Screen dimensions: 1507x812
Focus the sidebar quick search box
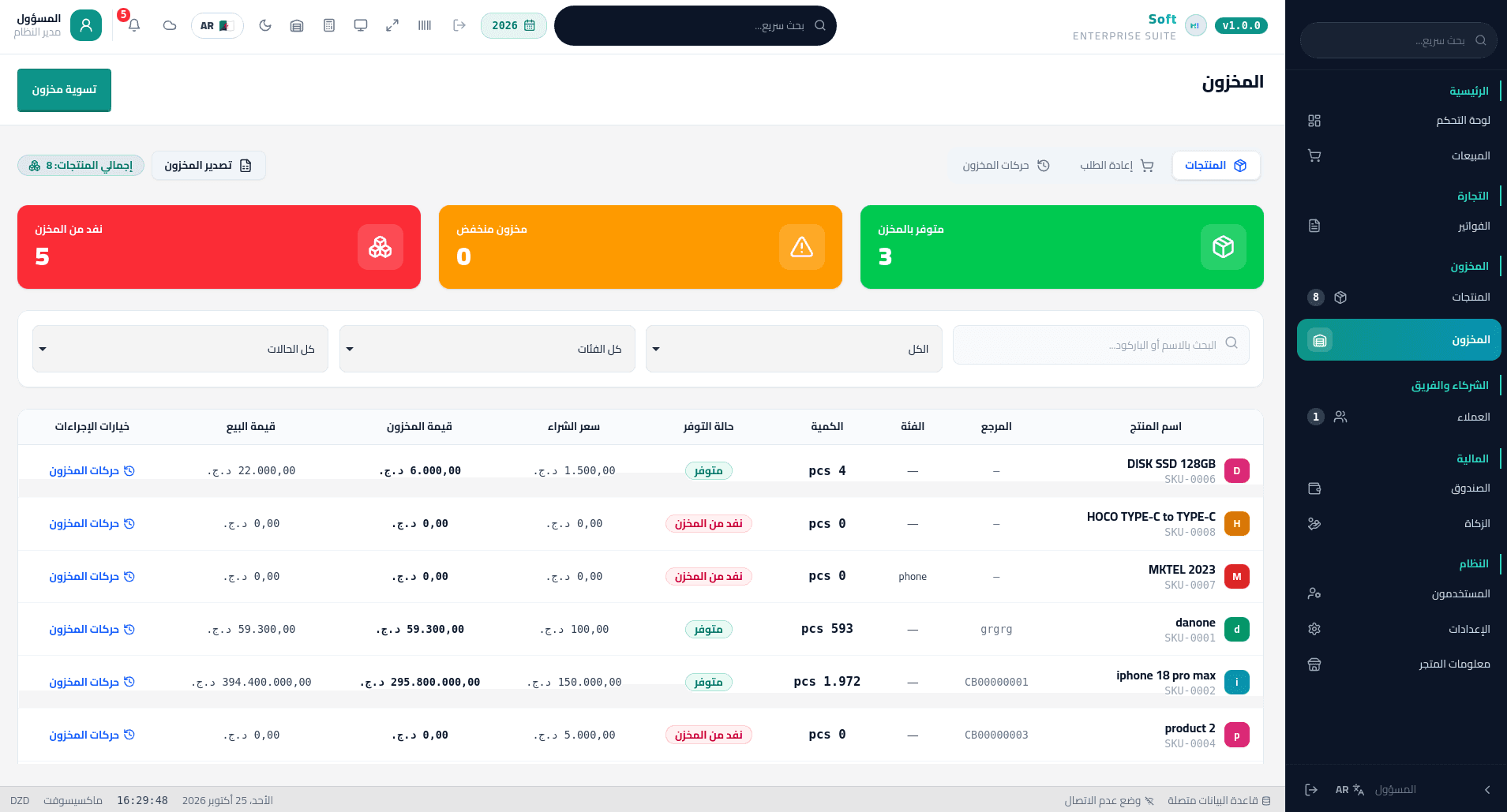[1398, 40]
